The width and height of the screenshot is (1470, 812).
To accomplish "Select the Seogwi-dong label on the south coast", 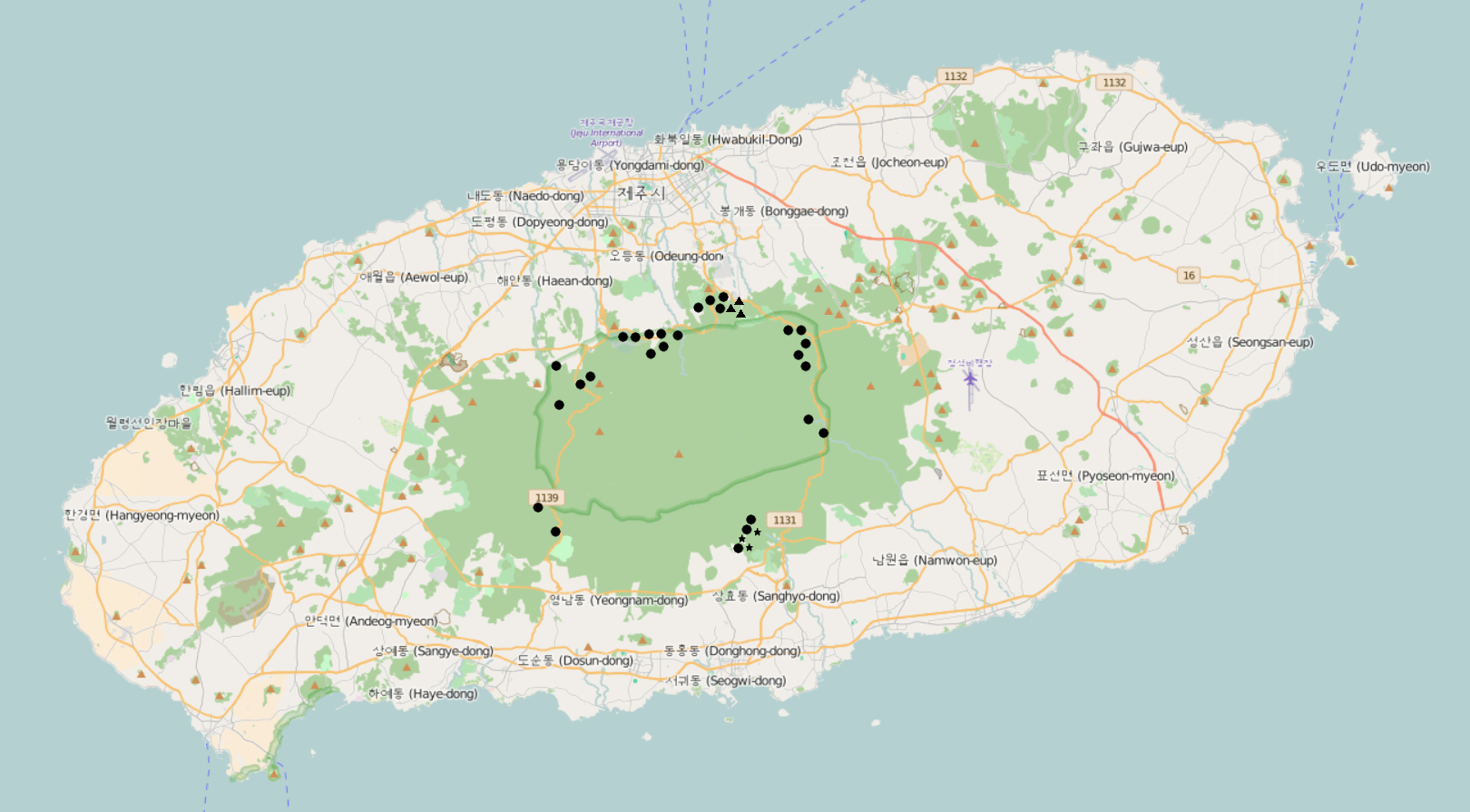I will [726, 680].
